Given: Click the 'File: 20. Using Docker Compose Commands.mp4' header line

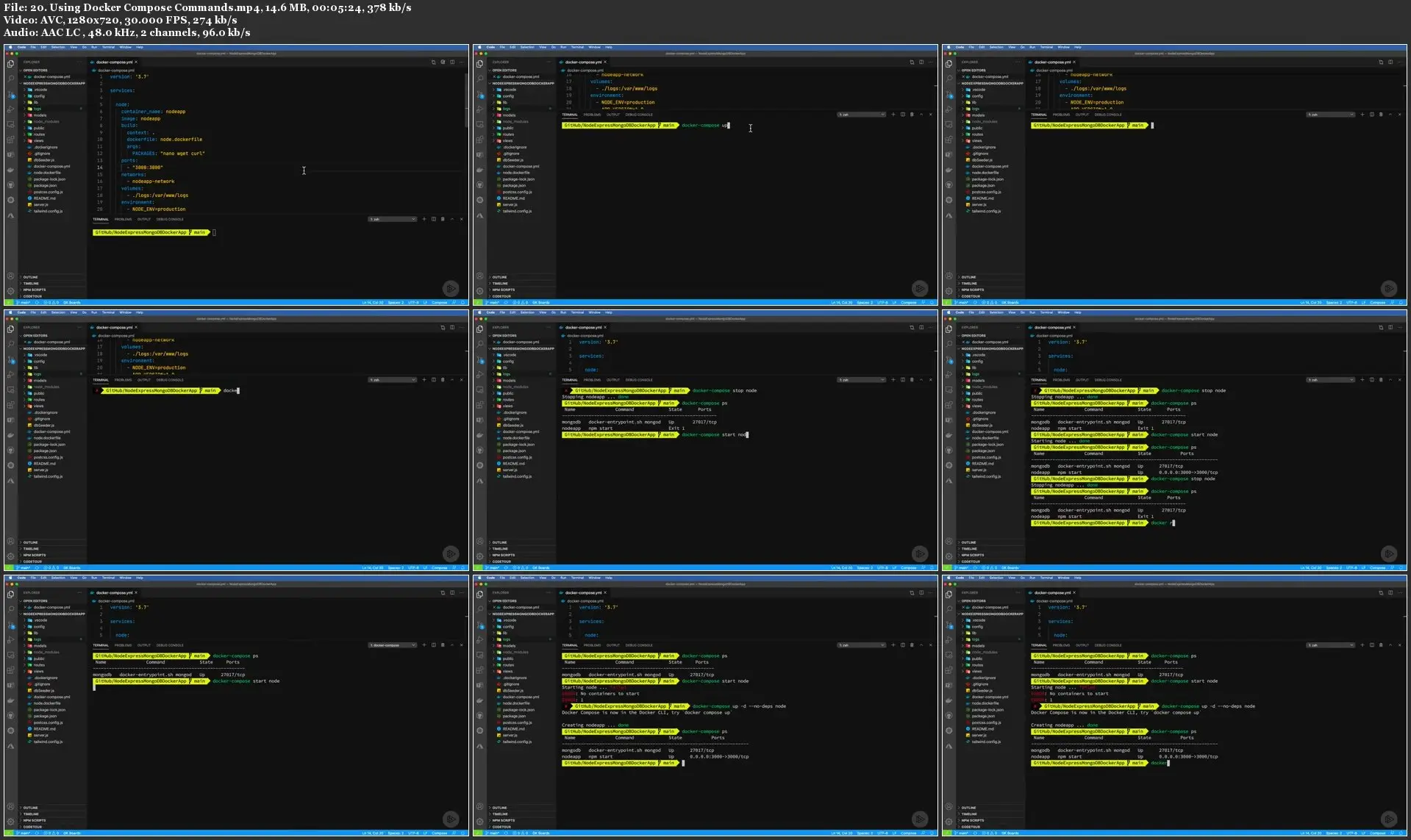Looking at the screenshot, I should (207, 7).
